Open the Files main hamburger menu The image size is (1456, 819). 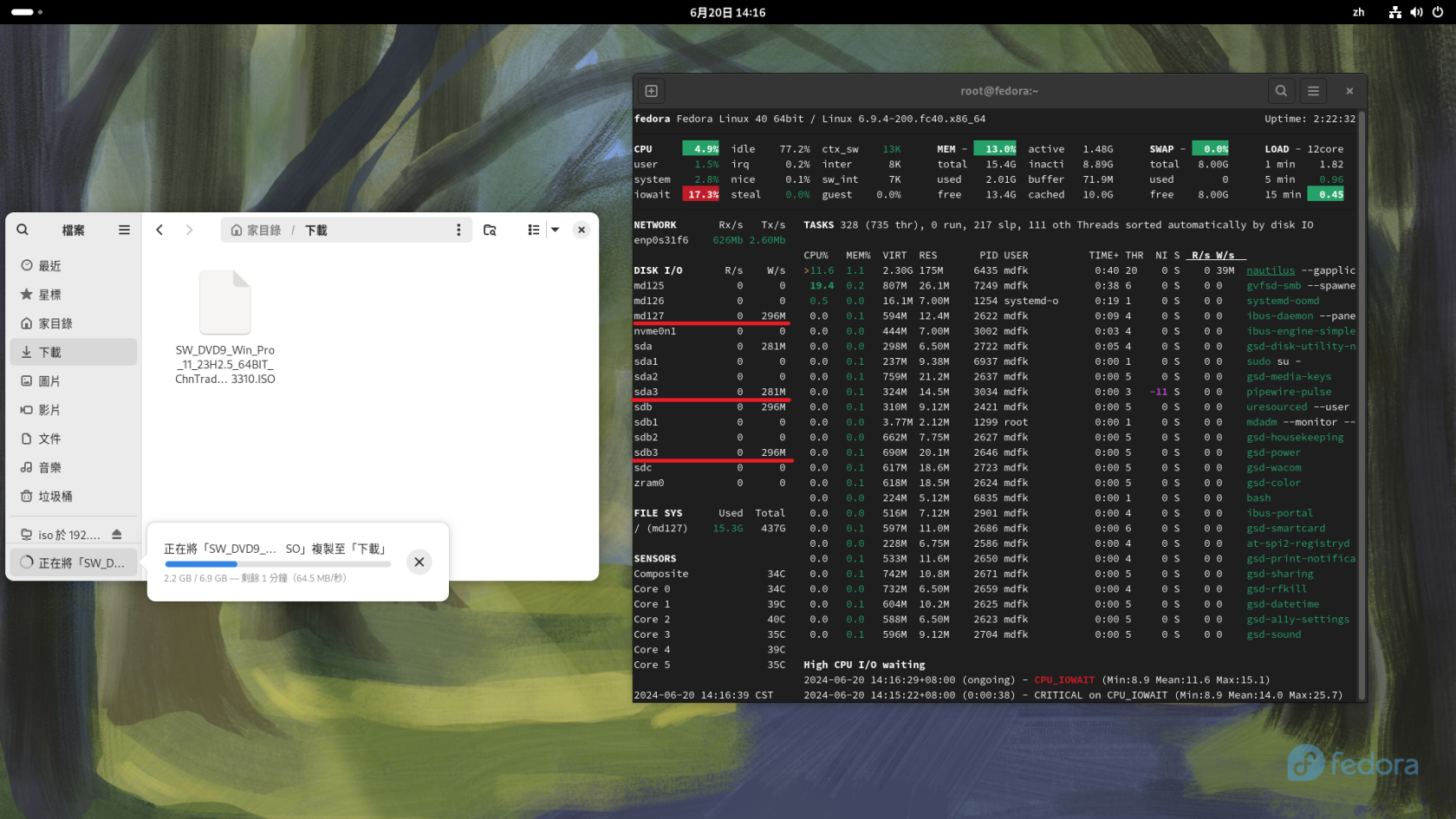(124, 230)
